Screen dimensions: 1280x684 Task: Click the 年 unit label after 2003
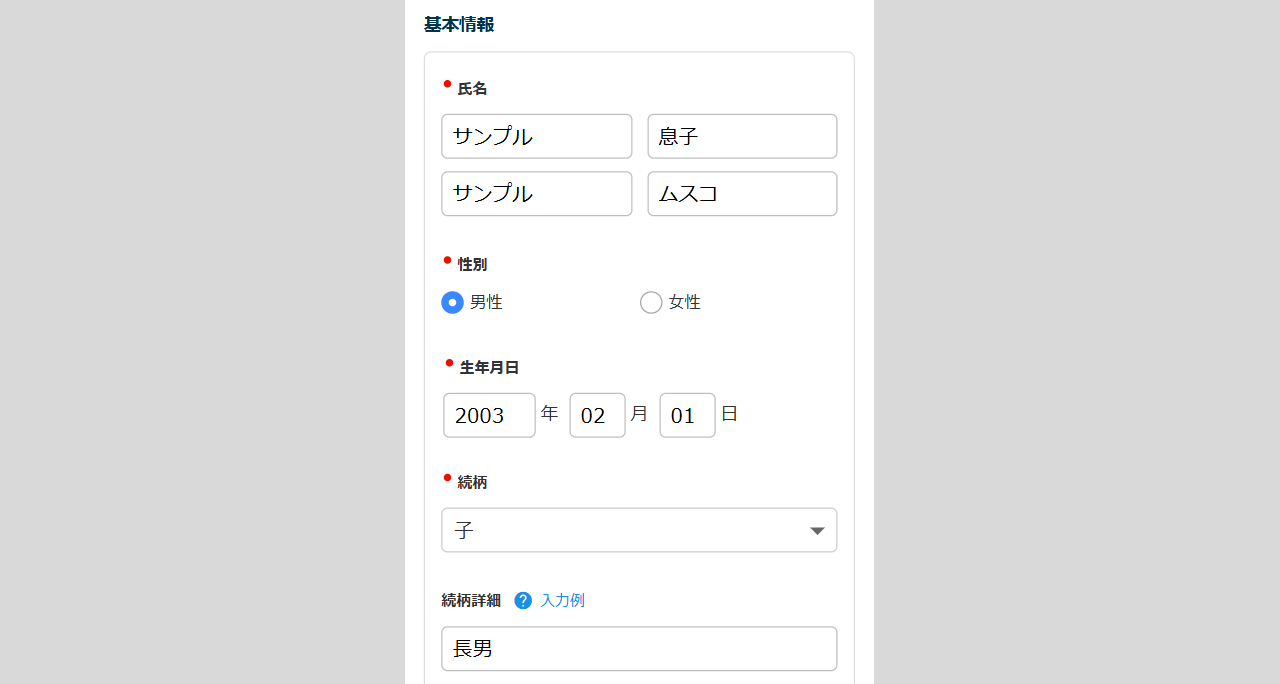click(550, 413)
